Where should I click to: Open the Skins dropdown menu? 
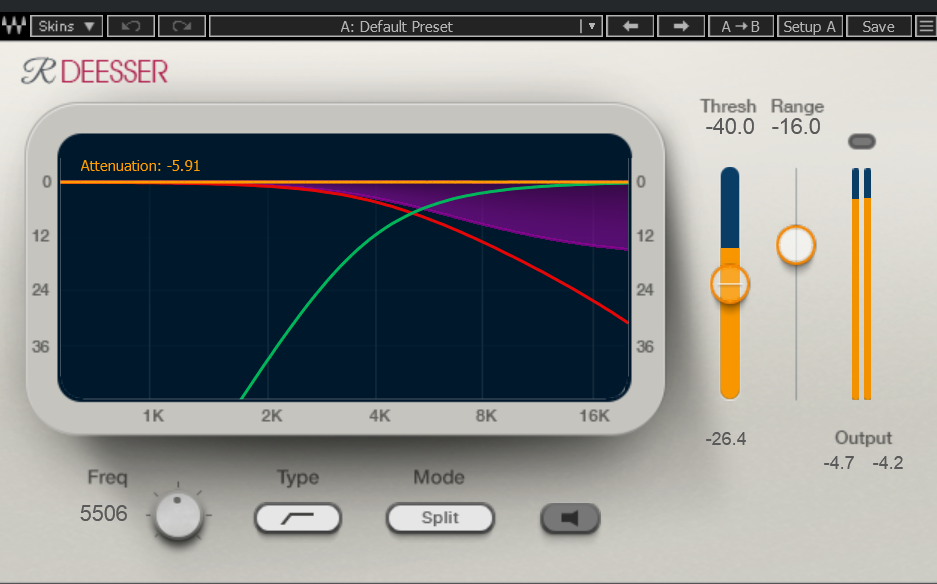pos(66,26)
